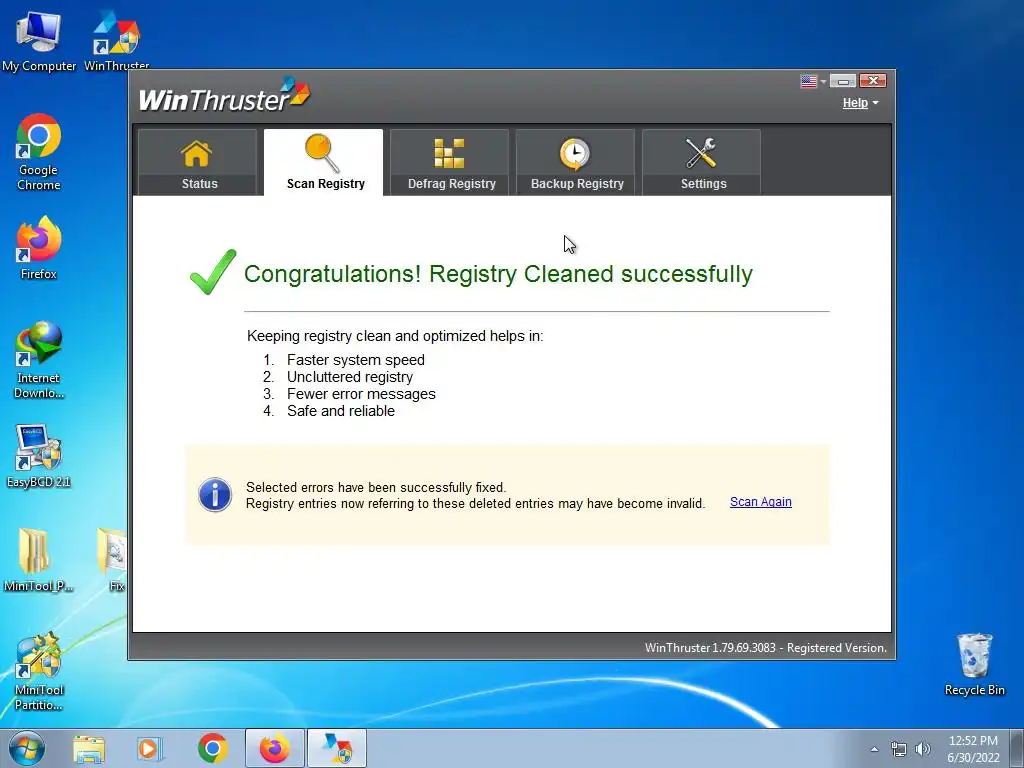Switch to Defrag Registry tab

449,162
